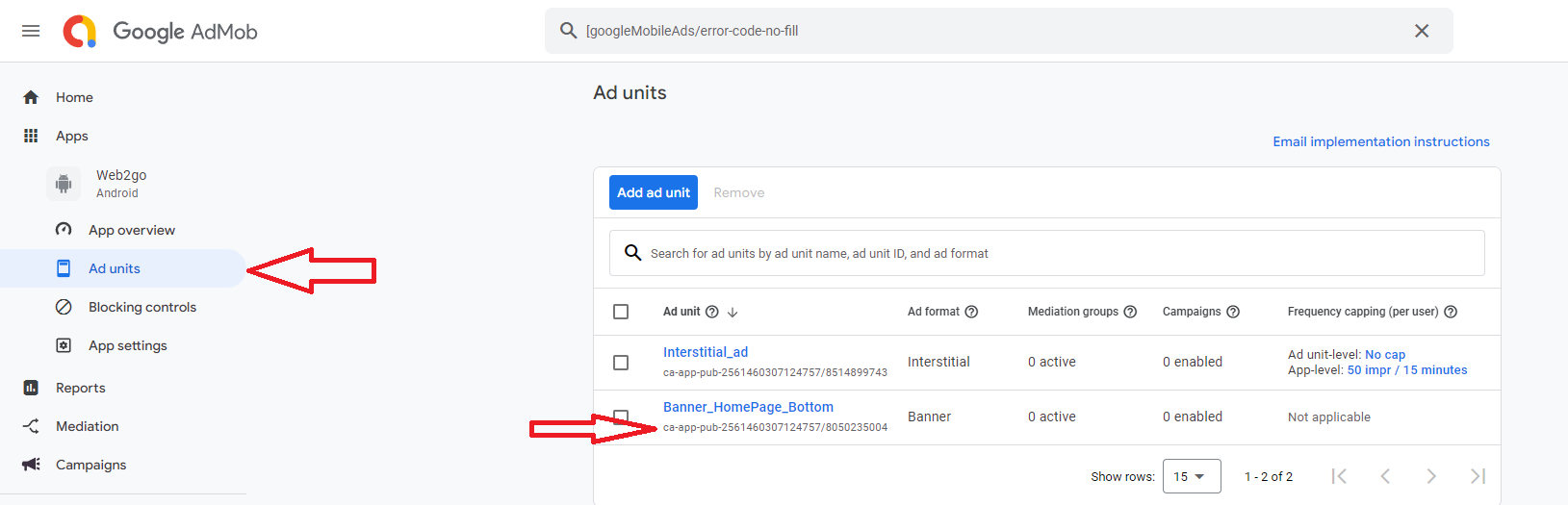The height and width of the screenshot is (505, 1568).
Task: Clear the search bar with X icon
Action: point(1421,31)
